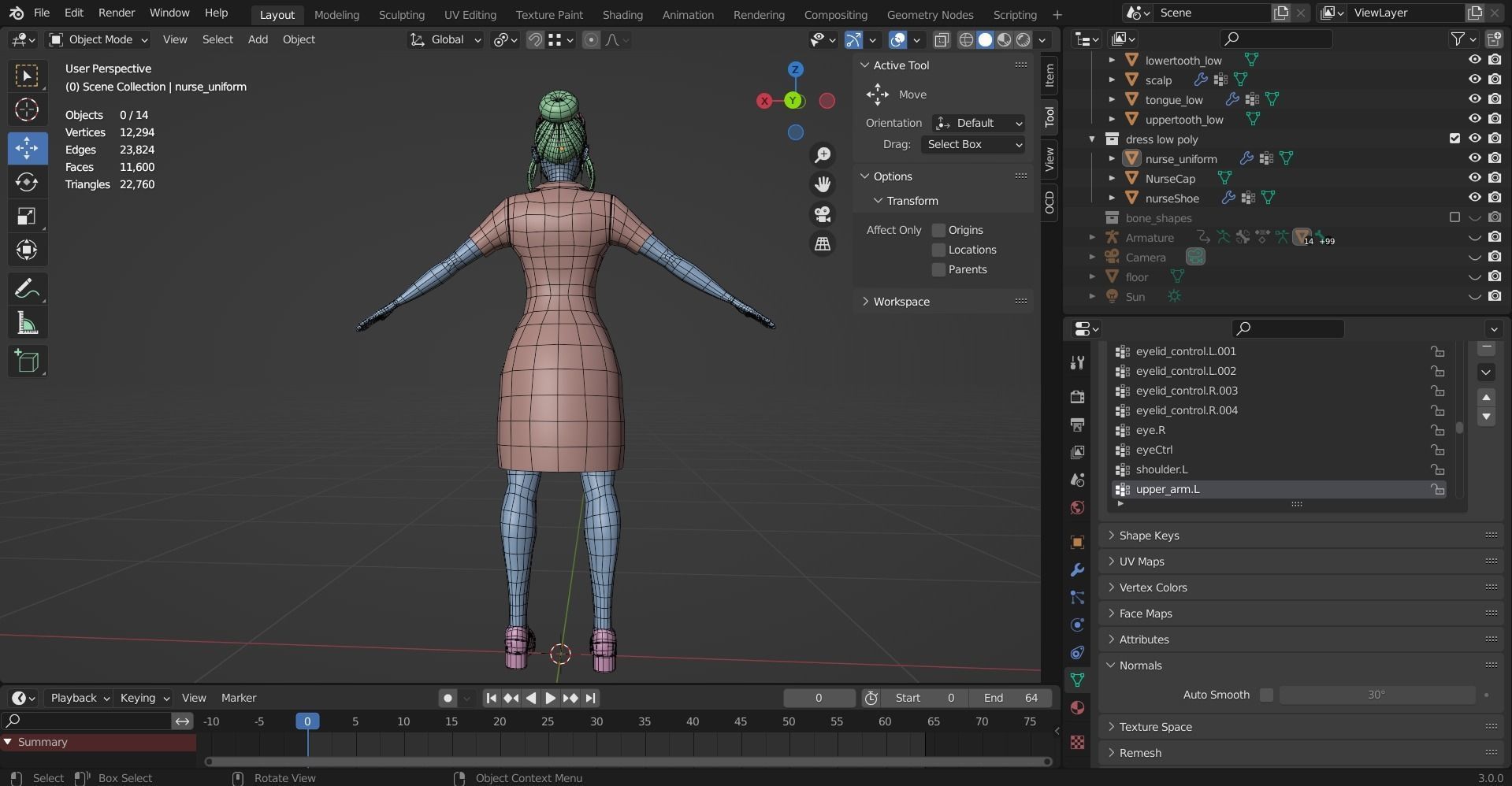
Task: Select upper_arm.L vertex group
Action: tap(1278, 489)
